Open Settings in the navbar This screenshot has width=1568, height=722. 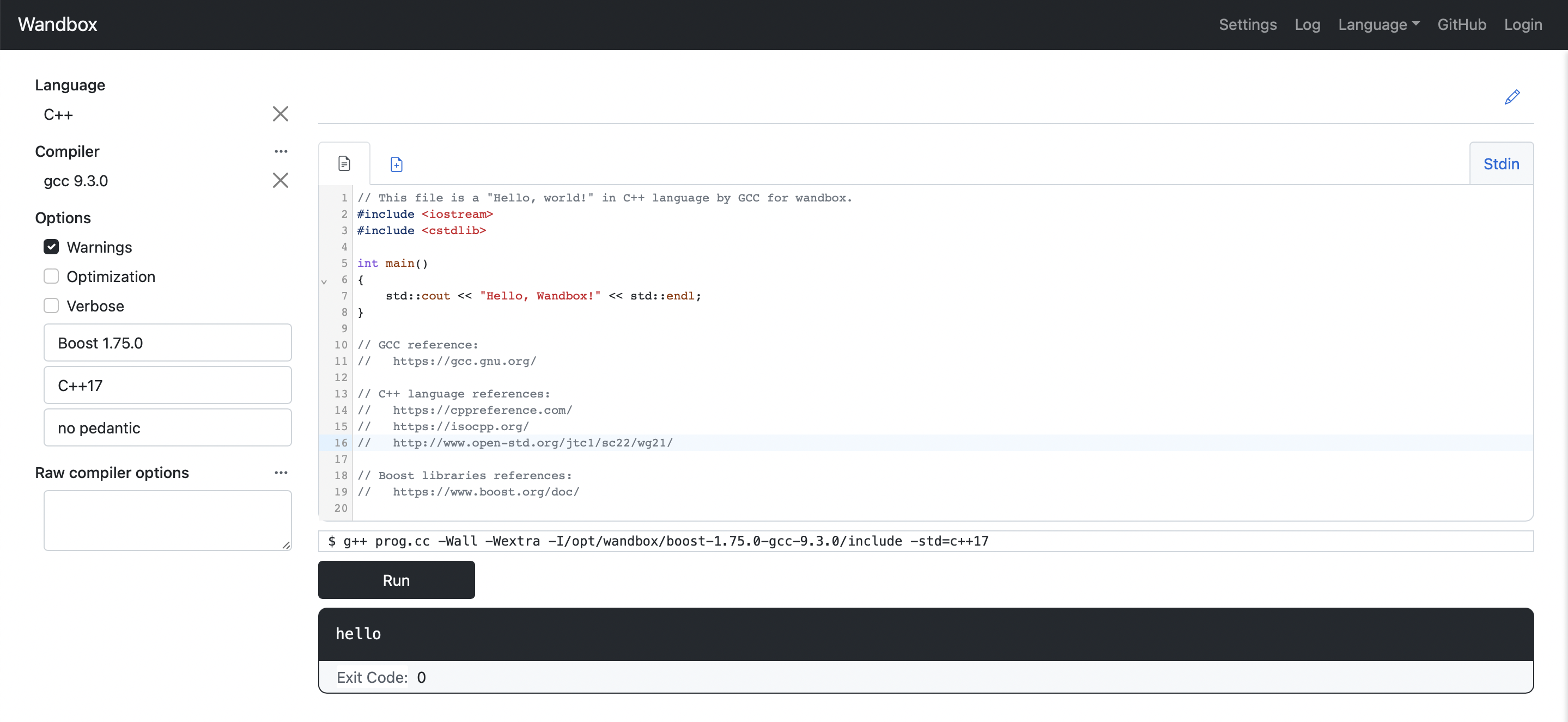[x=1247, y=25]
